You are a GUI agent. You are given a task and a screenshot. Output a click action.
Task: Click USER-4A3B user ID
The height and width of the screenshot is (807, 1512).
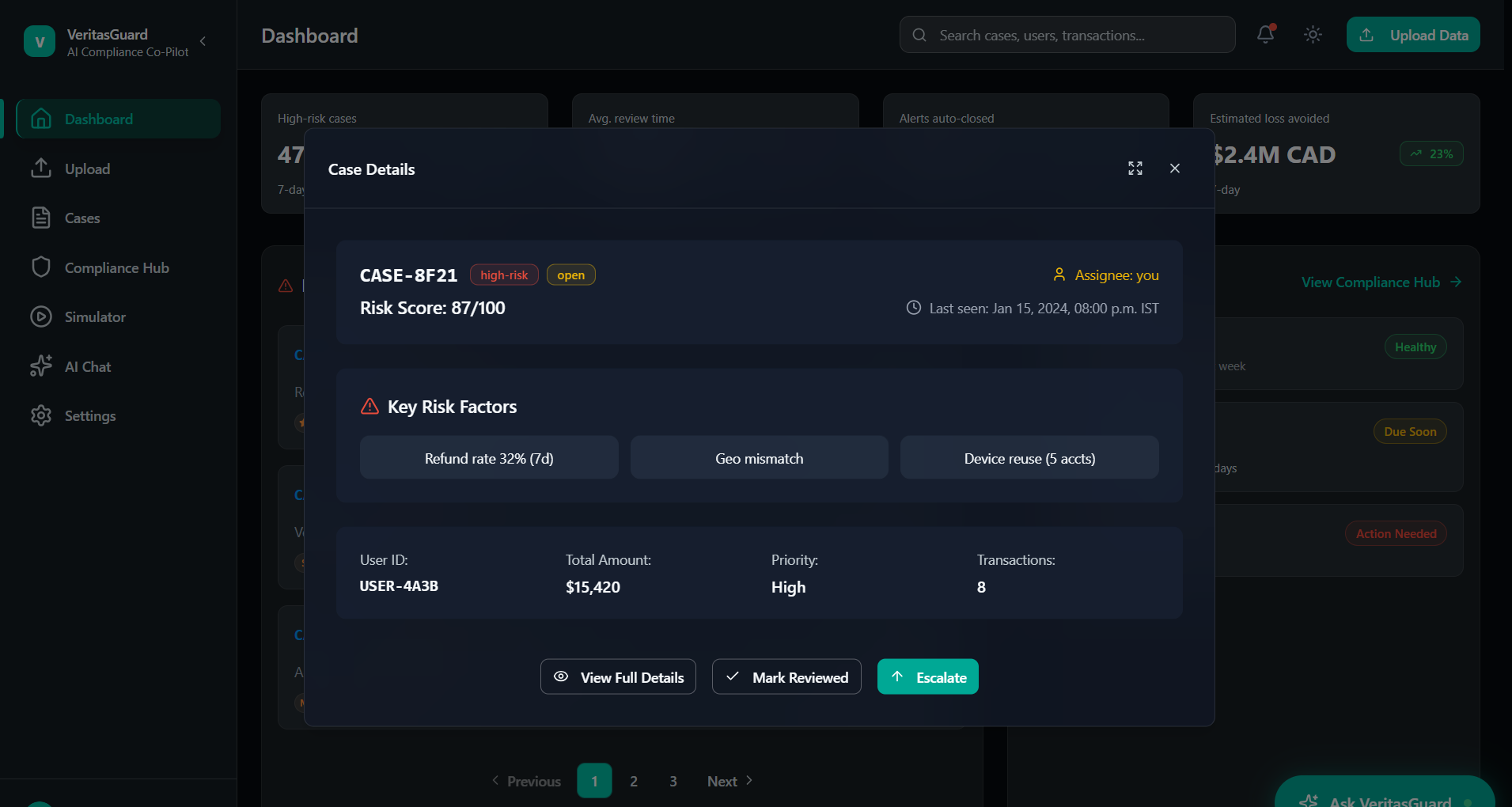point(399,586)
